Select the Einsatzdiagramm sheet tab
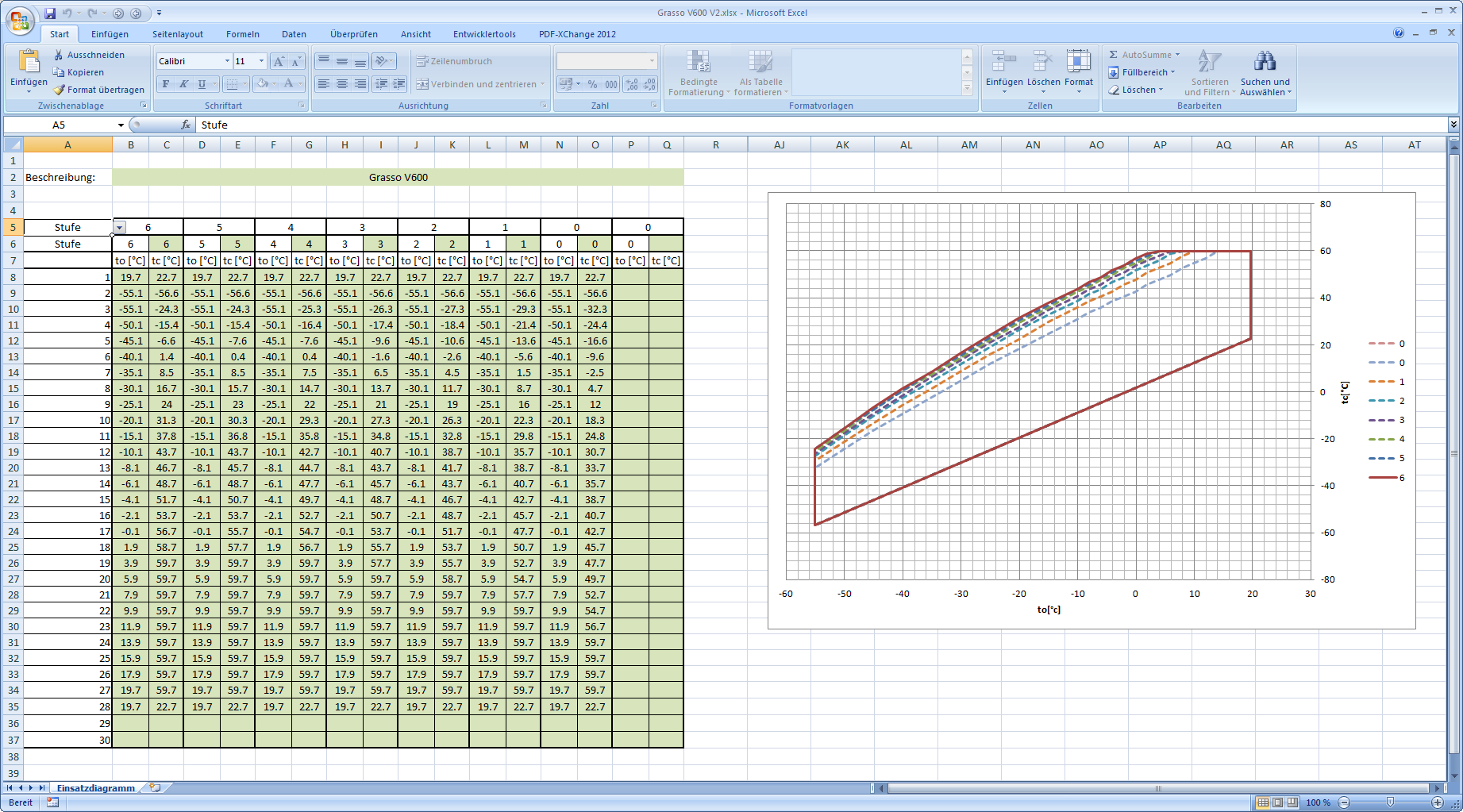1463x812 pixels. [94, 787]
